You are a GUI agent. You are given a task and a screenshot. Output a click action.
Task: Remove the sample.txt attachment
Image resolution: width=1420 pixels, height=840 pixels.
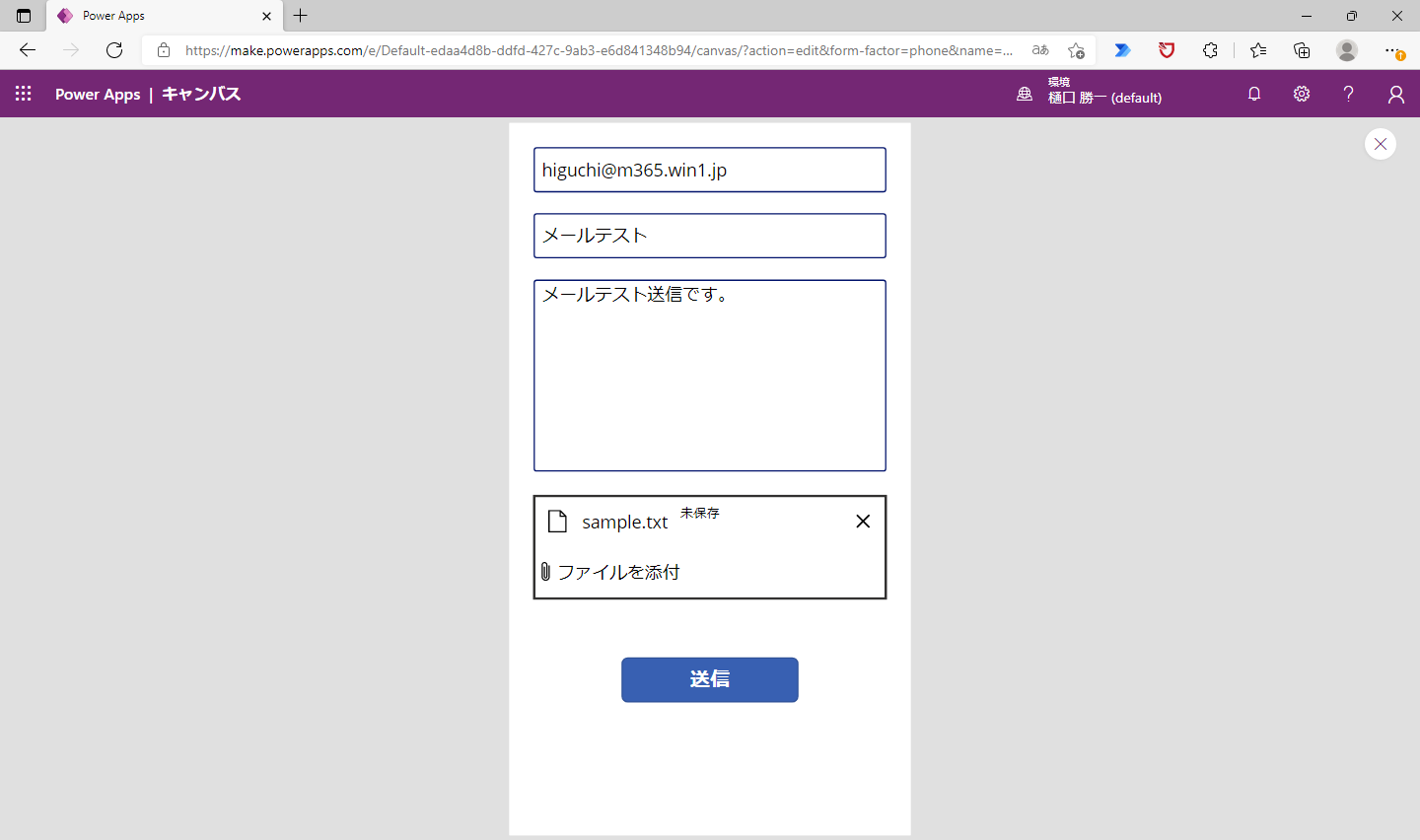click(863, 522)
